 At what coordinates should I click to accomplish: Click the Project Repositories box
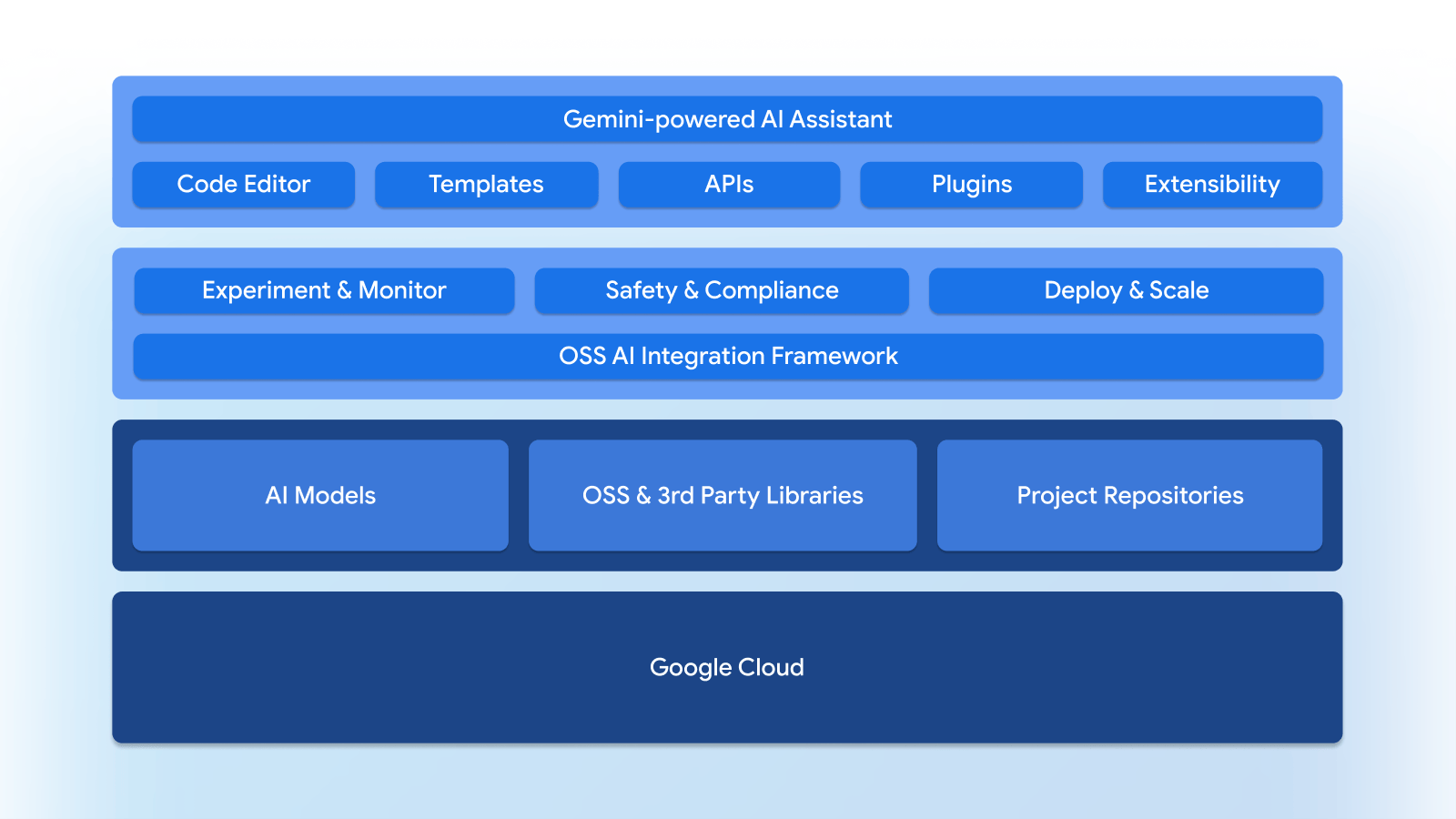pos(1129,495)
